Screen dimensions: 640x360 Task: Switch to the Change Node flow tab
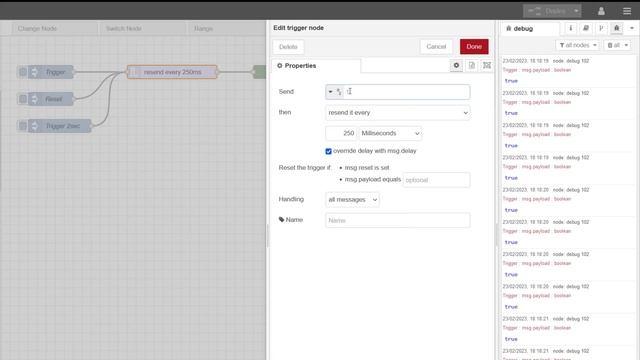click(x=55, y=29)
